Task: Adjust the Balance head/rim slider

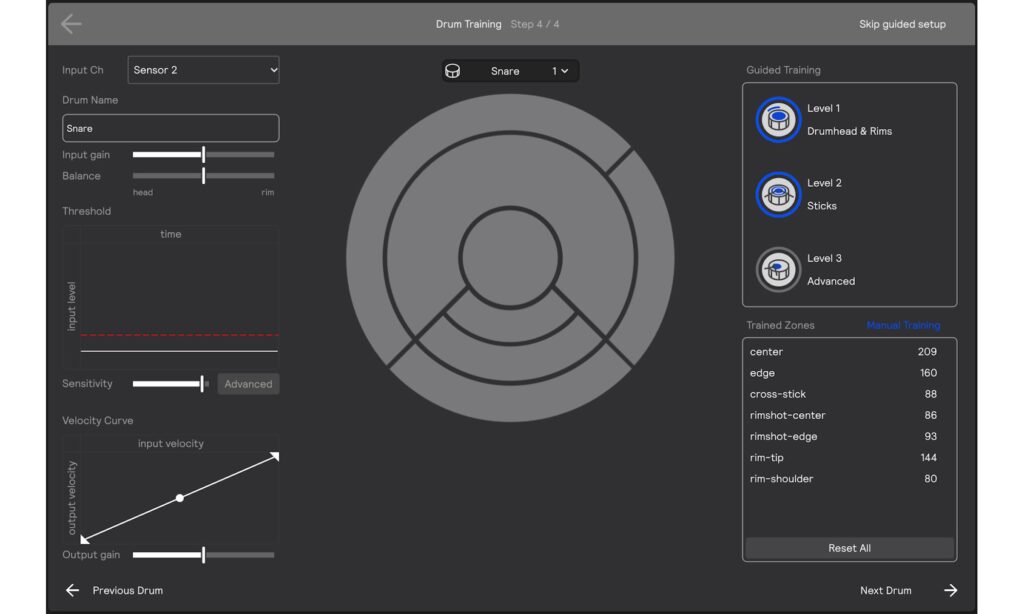Action: tap(203, 176)
